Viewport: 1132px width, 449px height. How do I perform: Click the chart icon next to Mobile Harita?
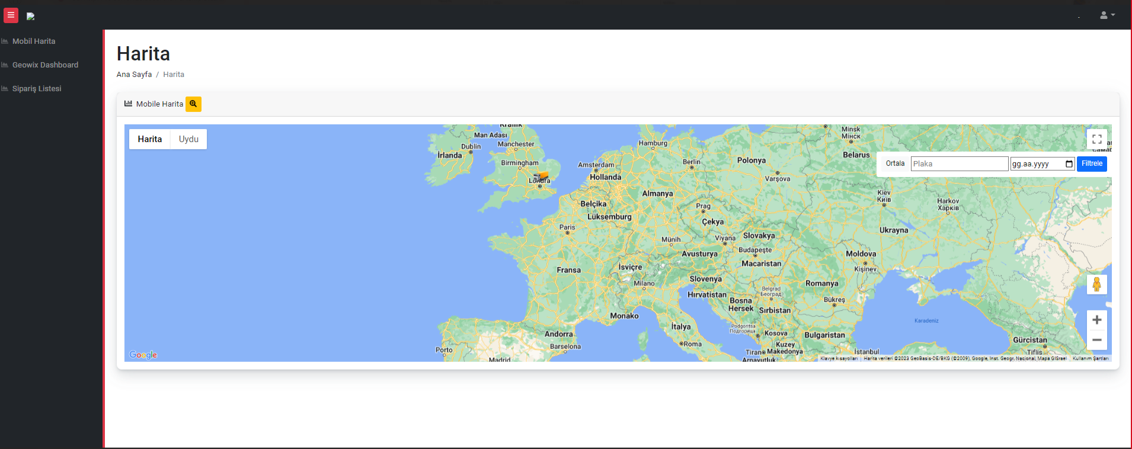click(129, 104)
